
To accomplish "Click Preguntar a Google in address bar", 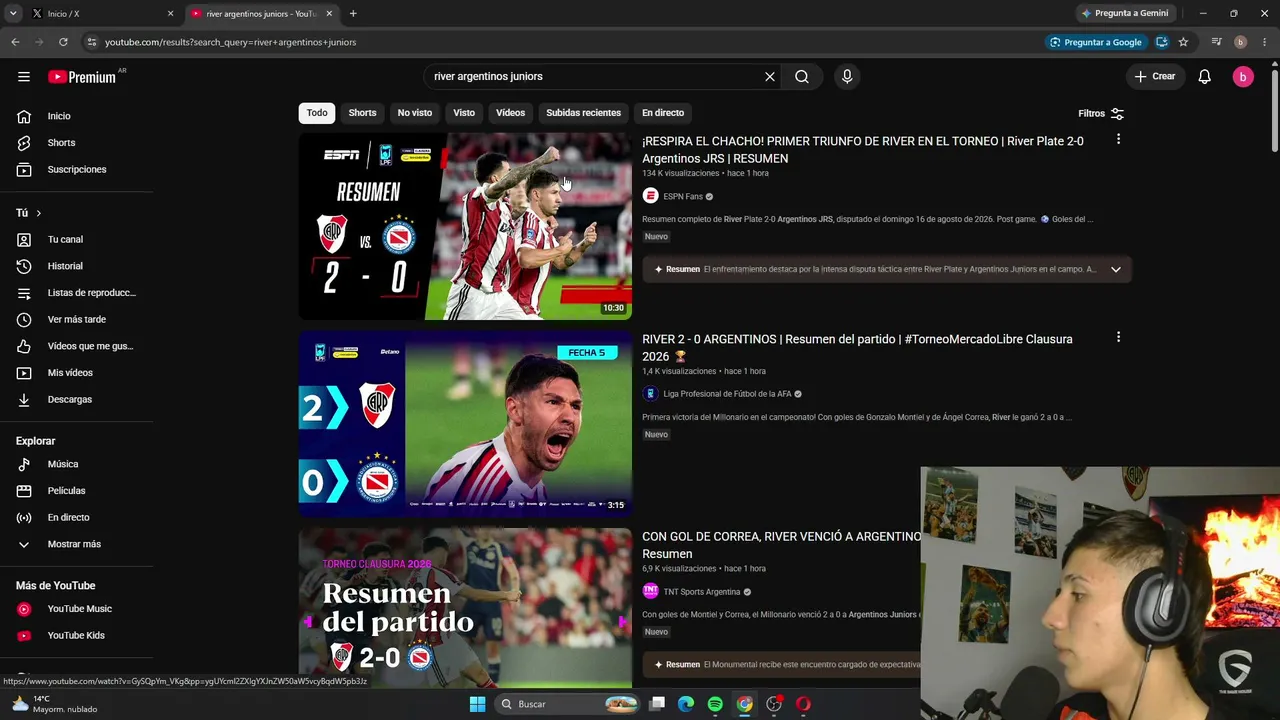I will coord(1095,42).
